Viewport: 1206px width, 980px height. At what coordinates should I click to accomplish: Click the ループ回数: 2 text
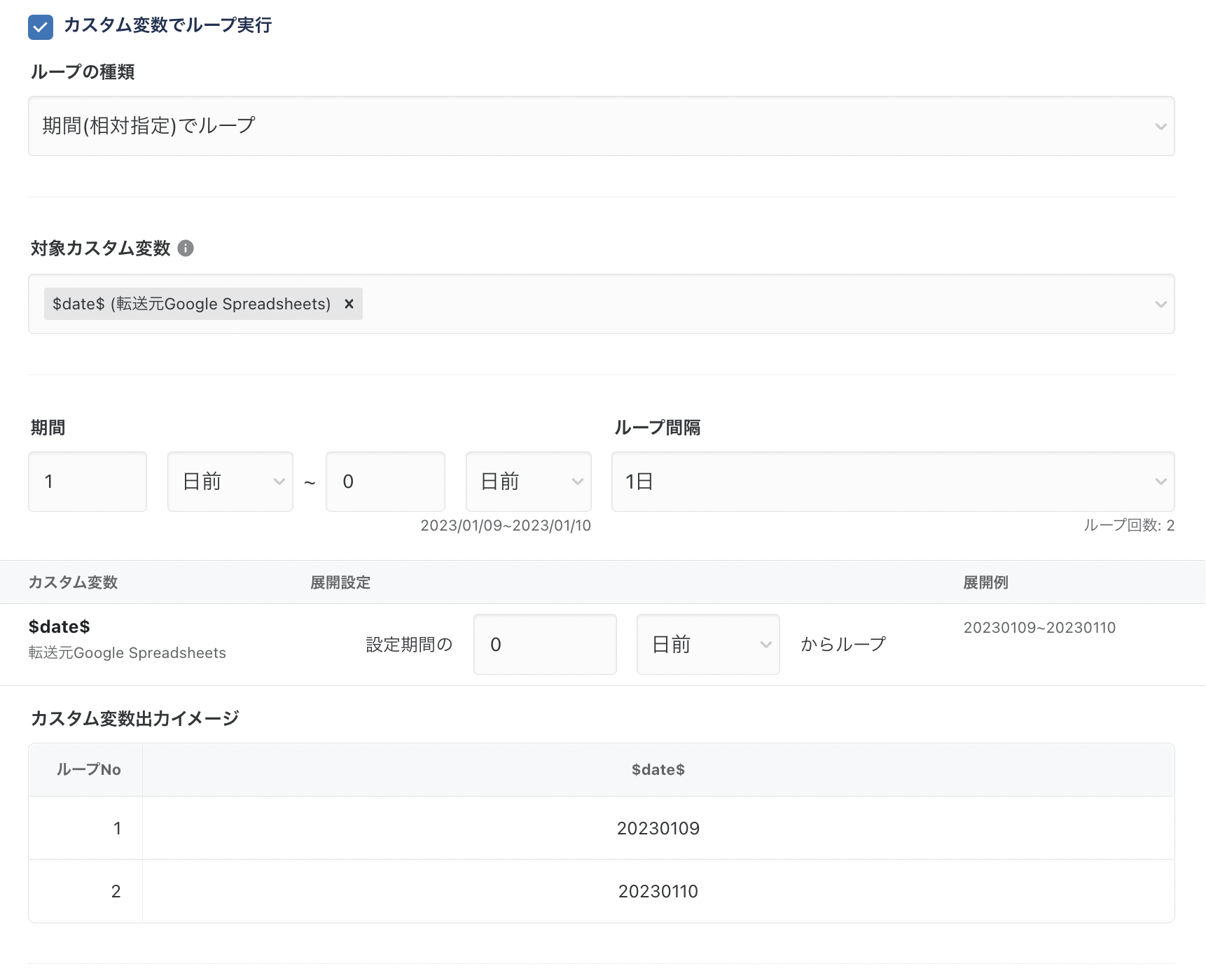[1129, 526]
